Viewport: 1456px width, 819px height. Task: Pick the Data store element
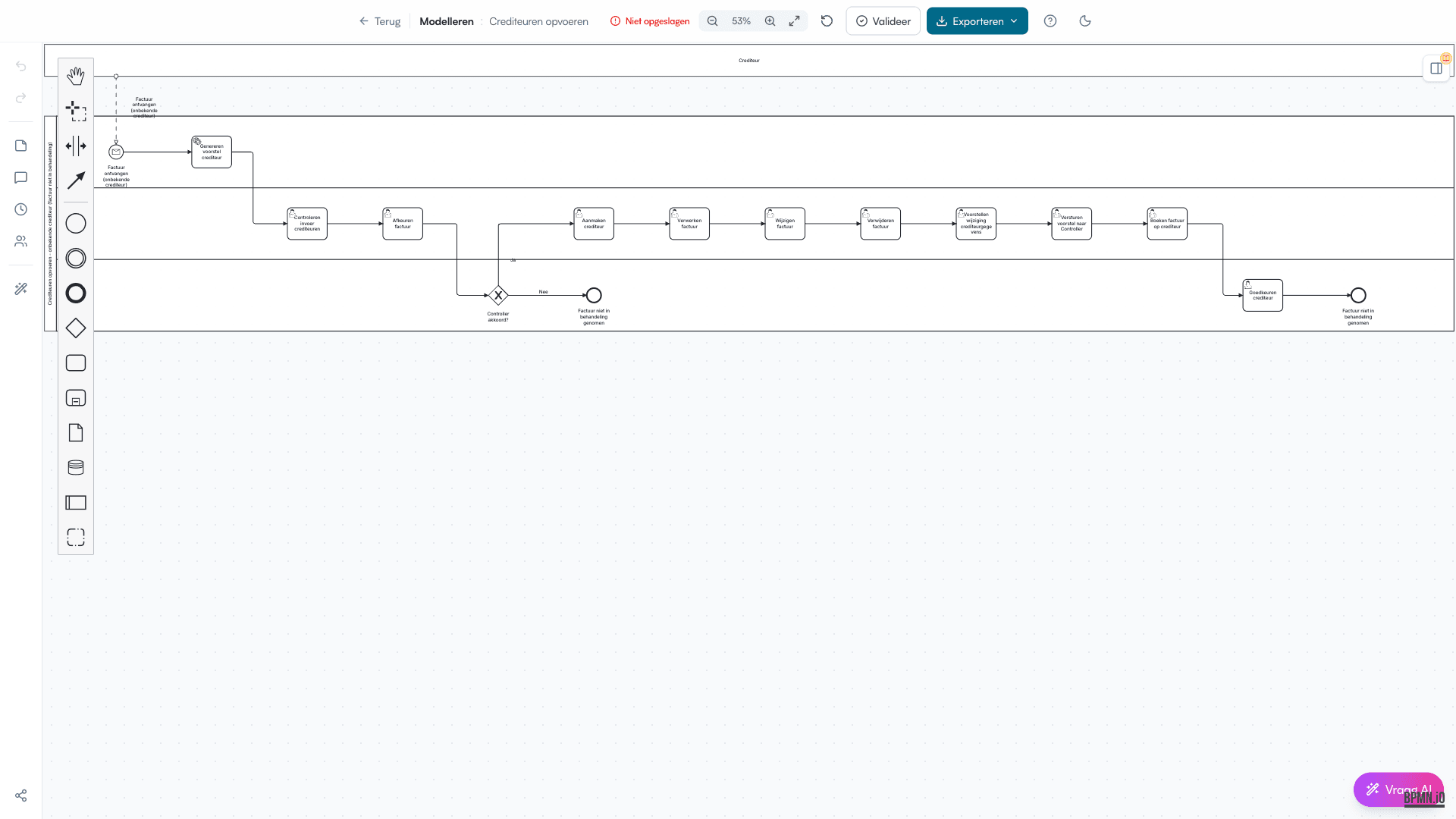[76, 467]
